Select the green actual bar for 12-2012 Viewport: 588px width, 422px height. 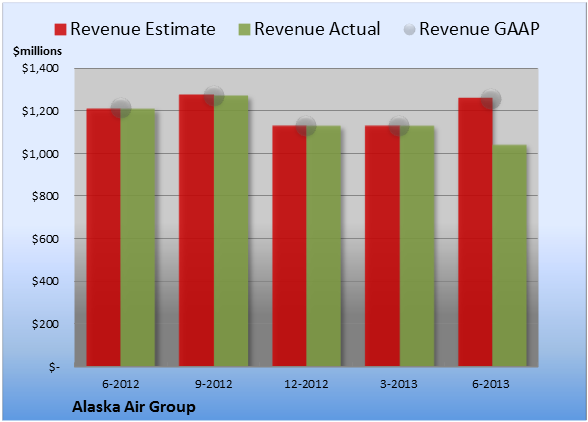(324, 246)
